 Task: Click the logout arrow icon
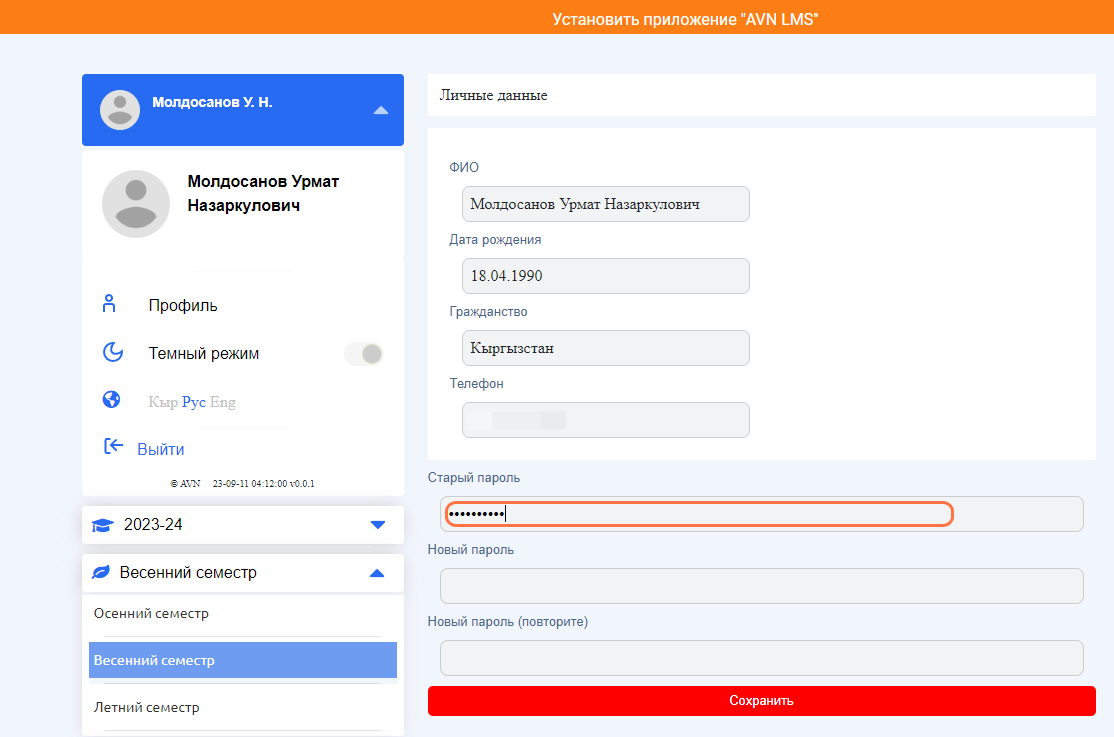(113, 447)
